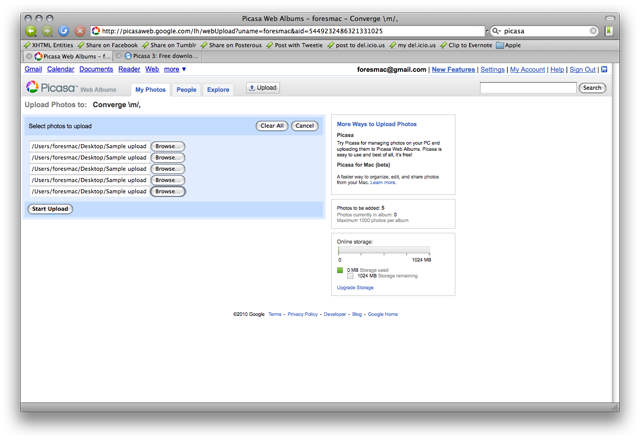Click the green bookmark icon at toolbar end
This screenshot has height=440, width=640.
[609, 31]
